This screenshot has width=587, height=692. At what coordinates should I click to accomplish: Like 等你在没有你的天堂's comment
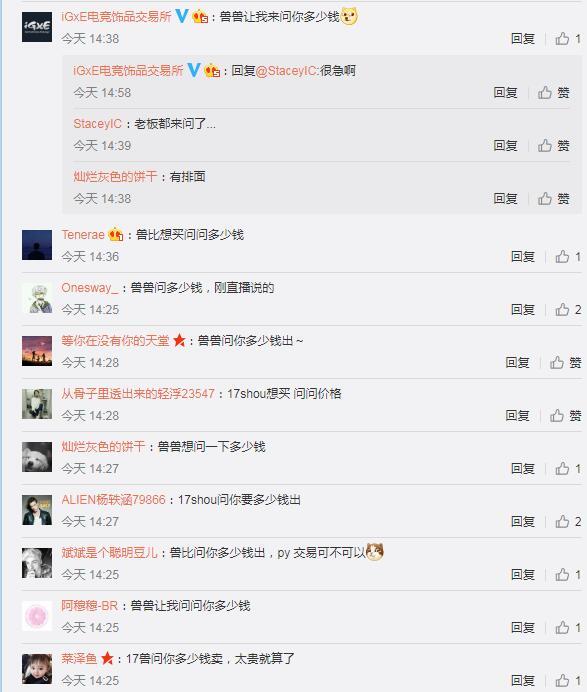[565, 362]
